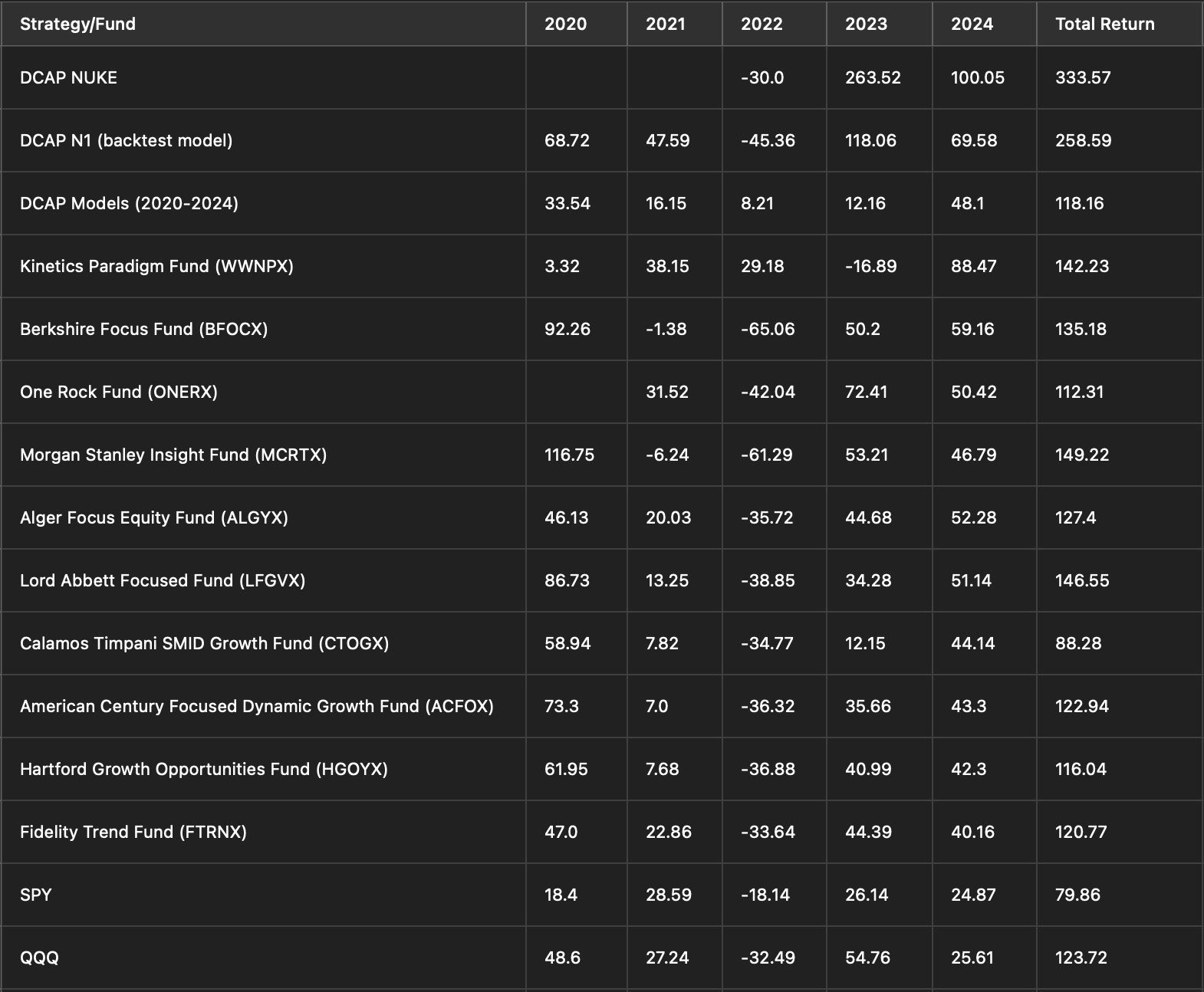Select the SPY row name
The image size is (1204, 992).
coord(35,895)
